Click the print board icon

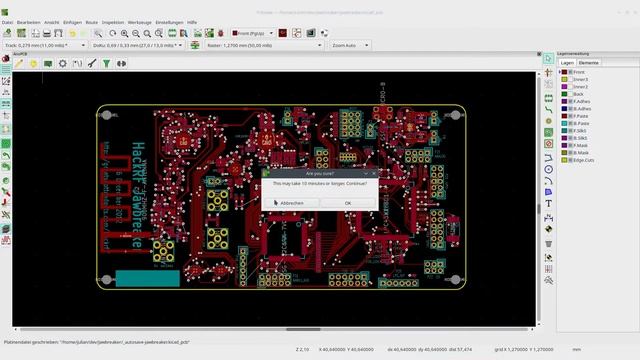click(x=47, y=33)
